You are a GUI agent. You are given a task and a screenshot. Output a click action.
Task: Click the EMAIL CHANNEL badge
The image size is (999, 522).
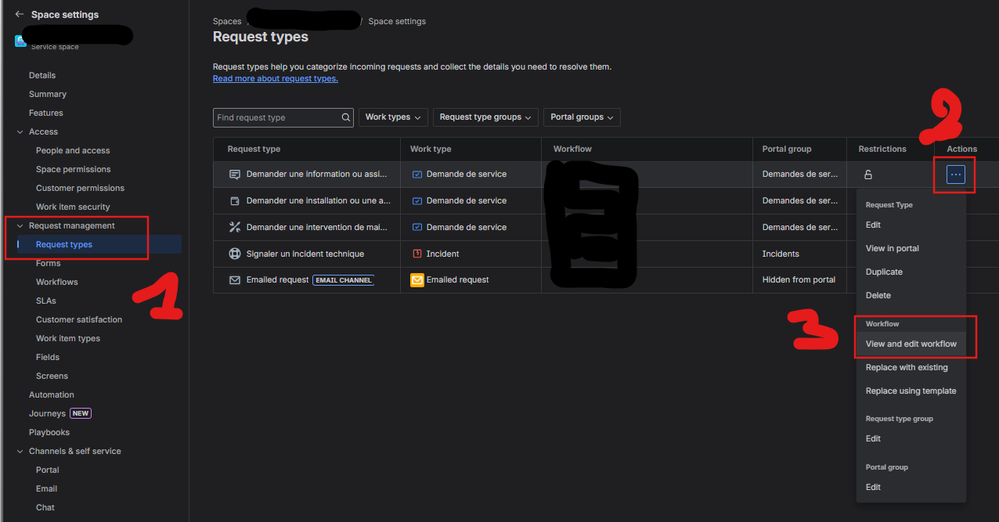(343, 280)
